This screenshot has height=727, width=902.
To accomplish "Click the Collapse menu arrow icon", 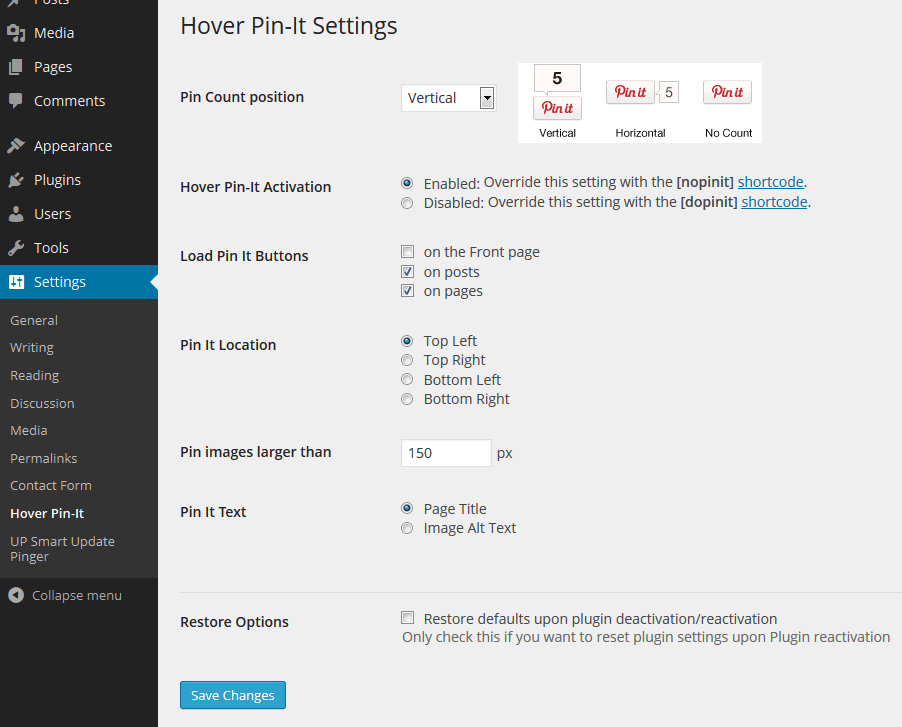I will pos(16,595).
